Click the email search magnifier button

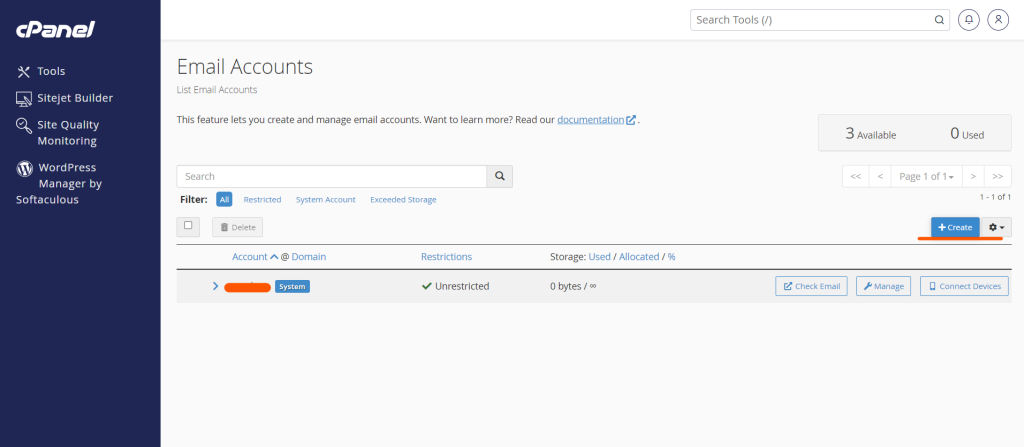point(499,177)
